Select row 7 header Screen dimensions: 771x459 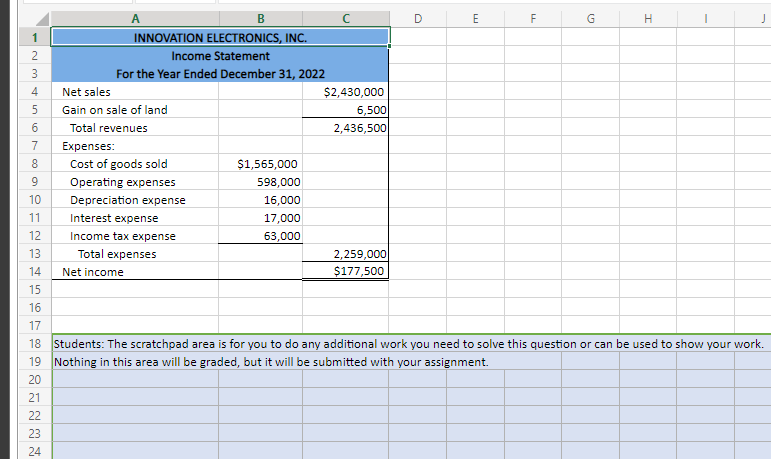tap(34, 146)
